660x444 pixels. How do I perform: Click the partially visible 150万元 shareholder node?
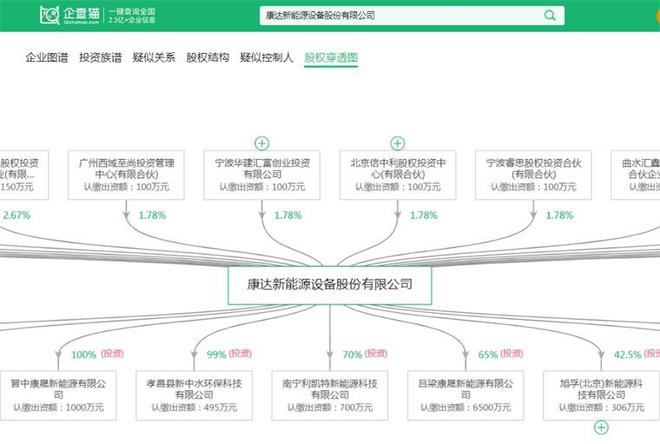coord(24,175)
